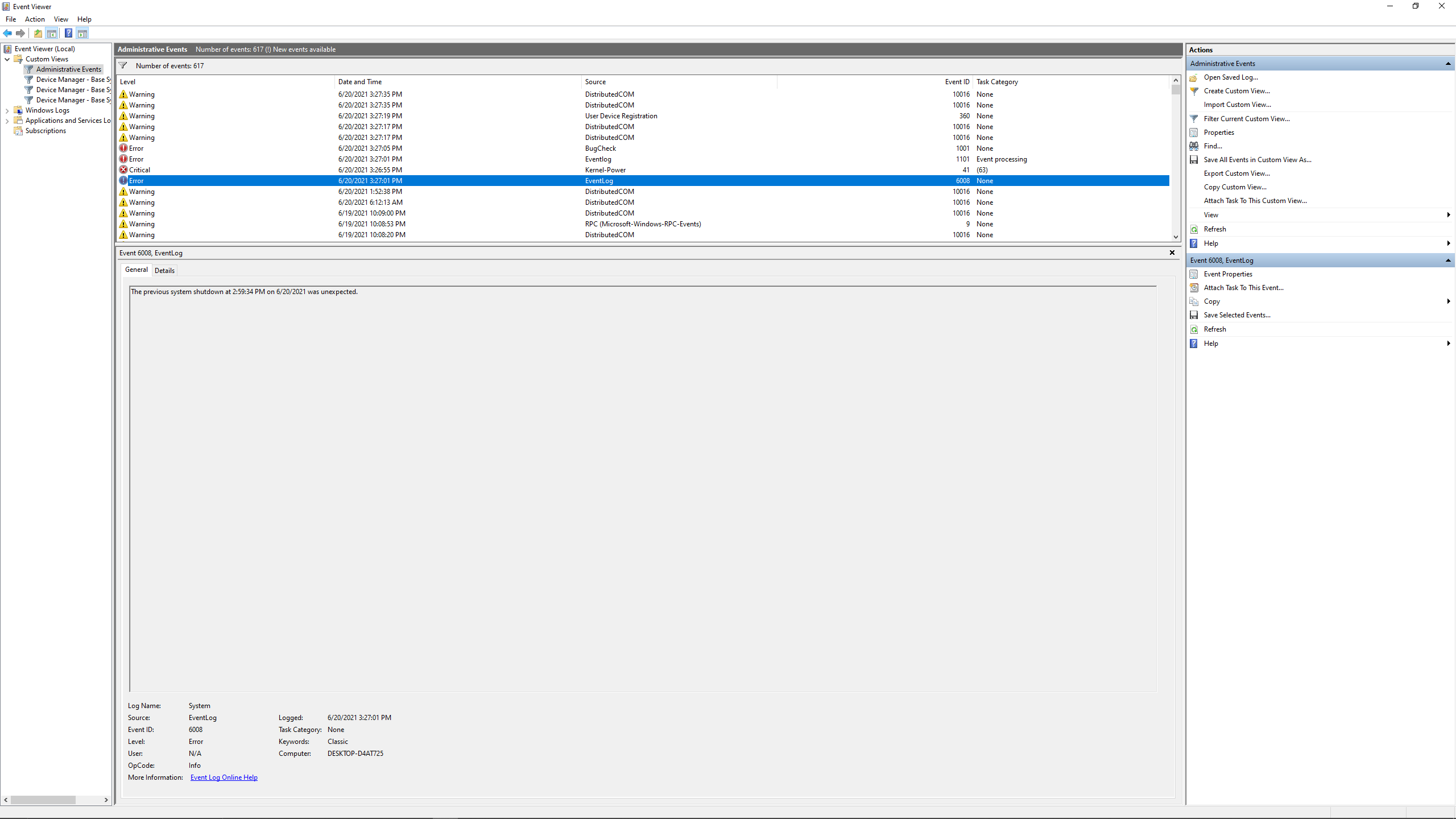
Task: Click Filter Current Custom View funnel icon
Action: click(x=1194, y=119)
